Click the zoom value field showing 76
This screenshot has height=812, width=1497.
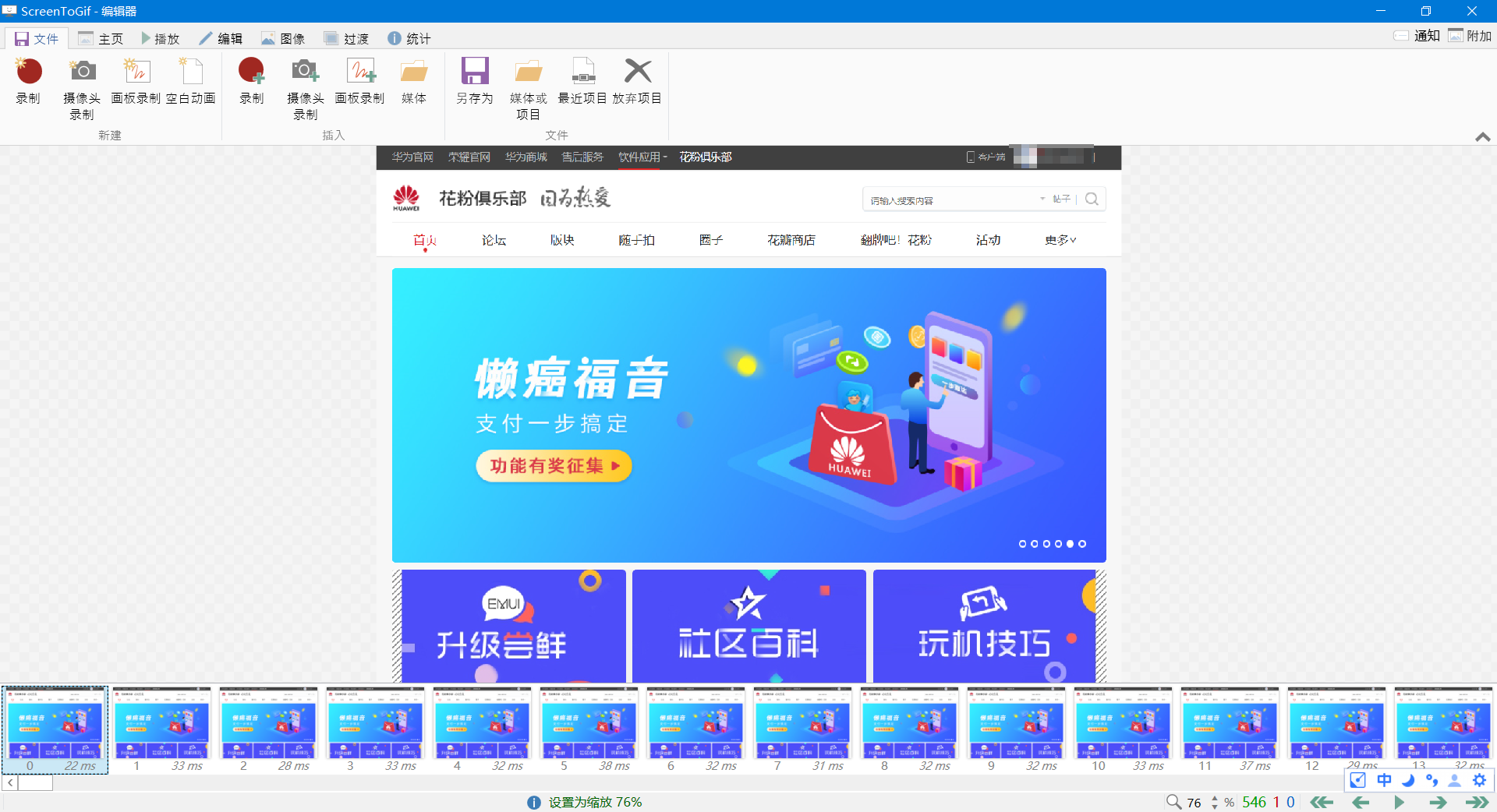[x=1195, y=803]
